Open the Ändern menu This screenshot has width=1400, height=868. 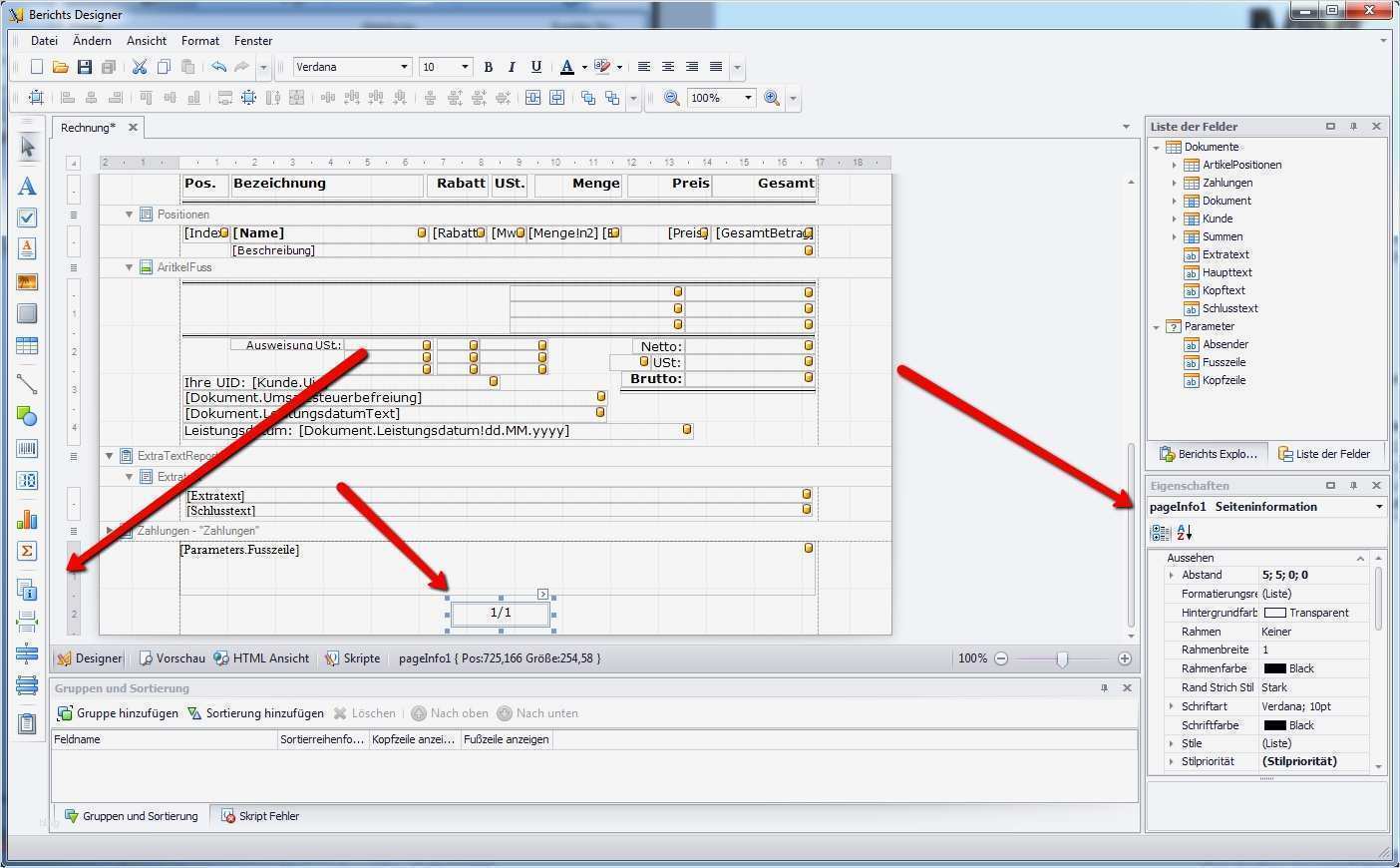click(92, 41)
